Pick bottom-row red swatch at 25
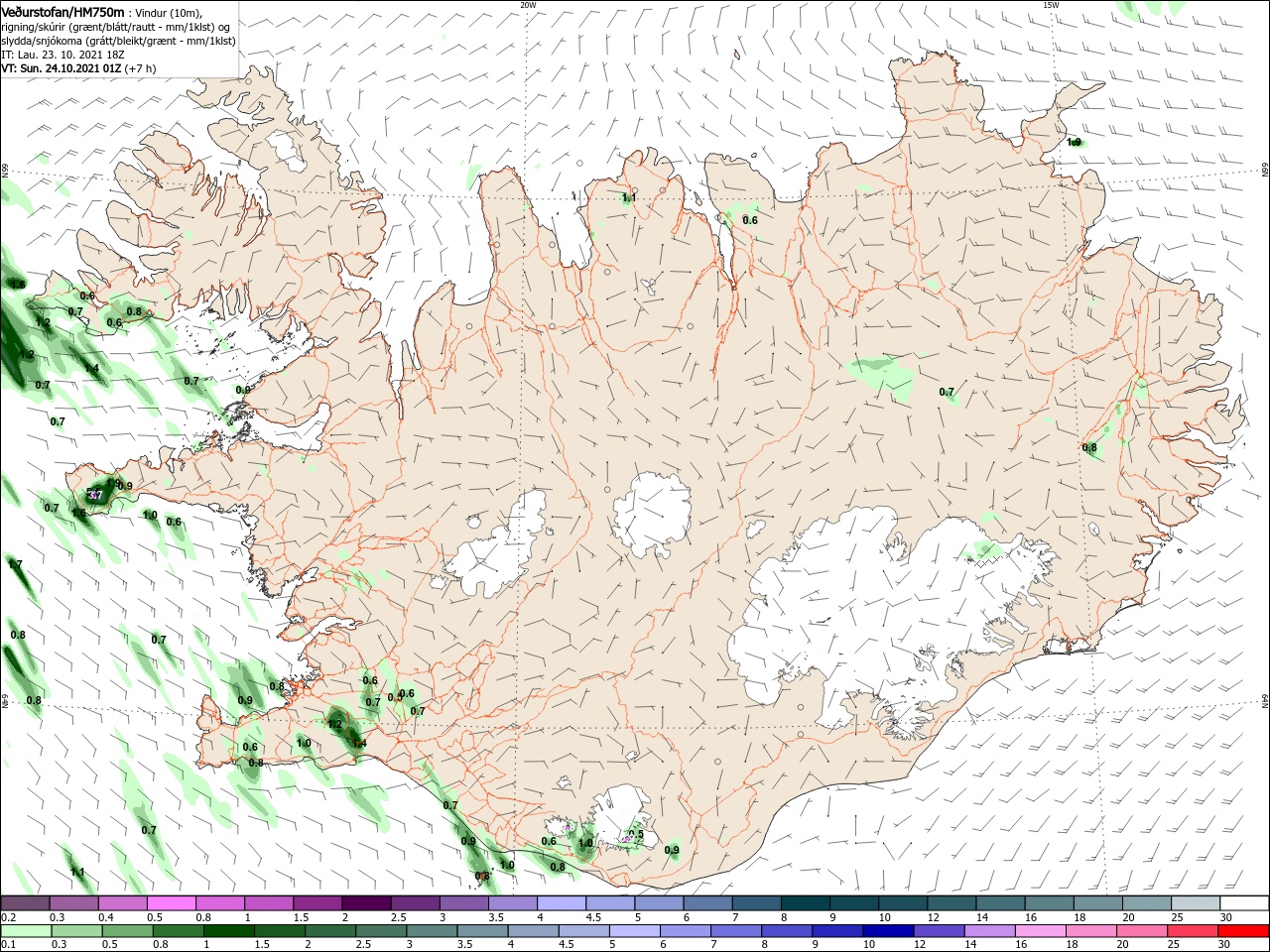Image resolution: width=1270 pixels, height=952 pixels. pos(1192,931)
